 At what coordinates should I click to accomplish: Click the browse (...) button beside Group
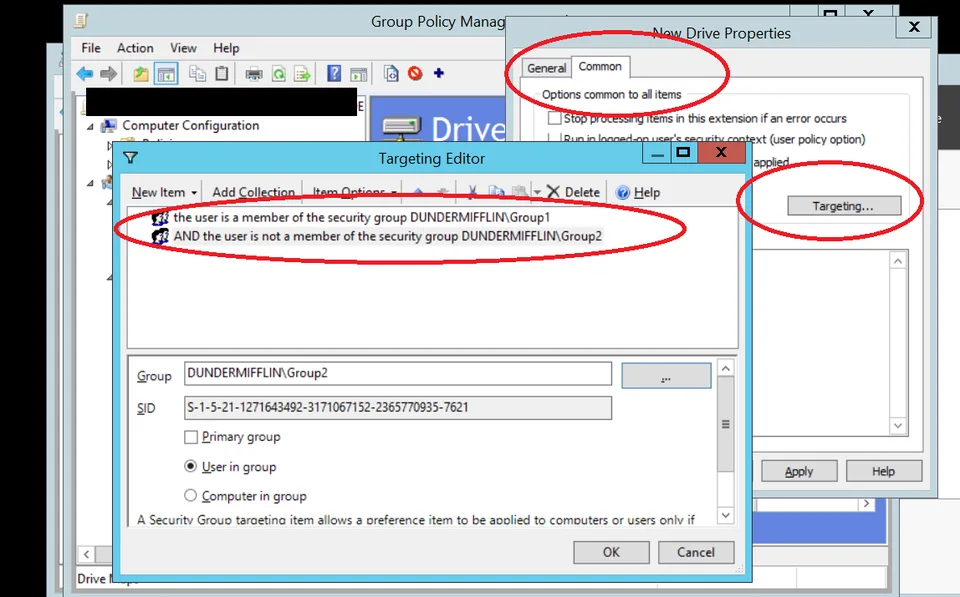click(x=666, y=375)
